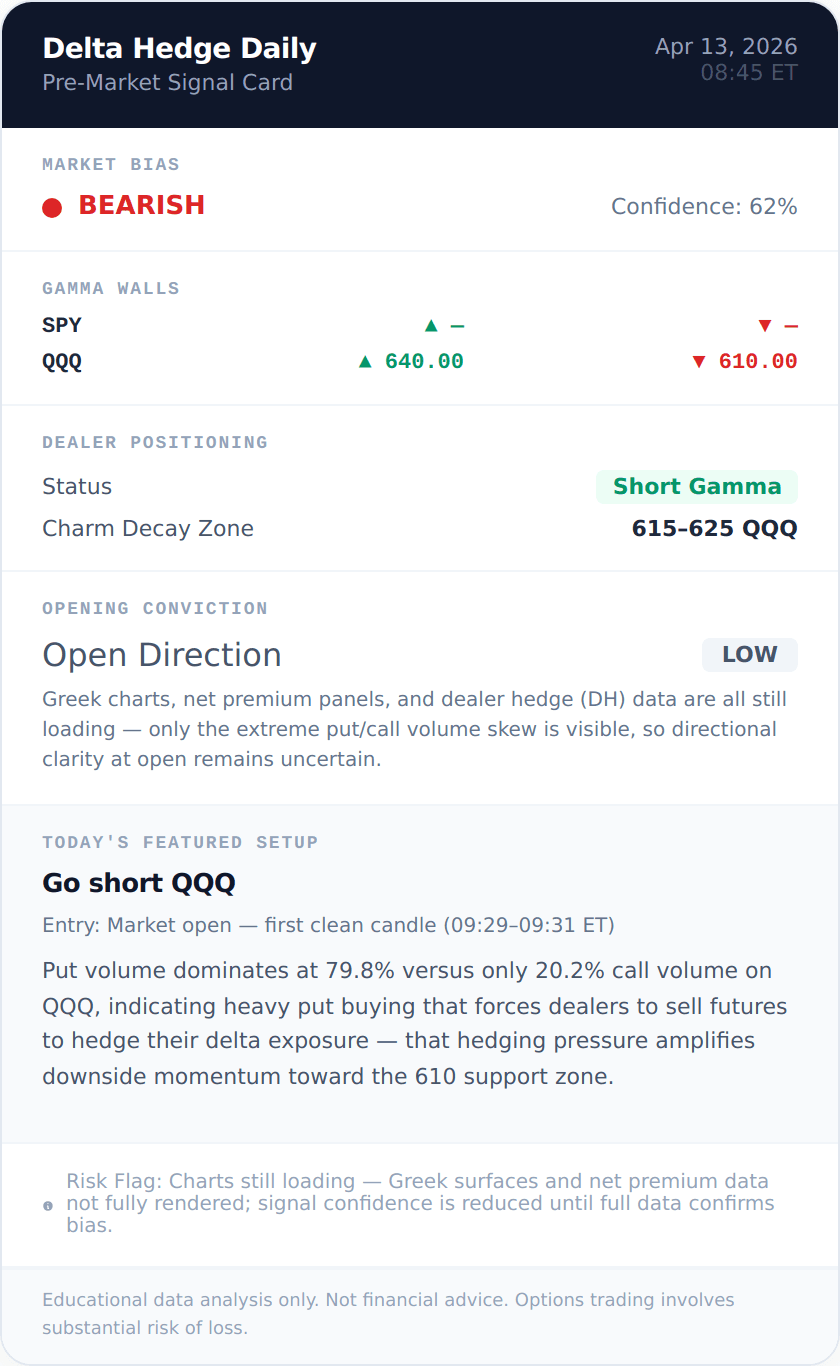This screenshot has width=840, height=1366.
Task: Click the Short Gamma status badge
Action: tap(697, 487)
